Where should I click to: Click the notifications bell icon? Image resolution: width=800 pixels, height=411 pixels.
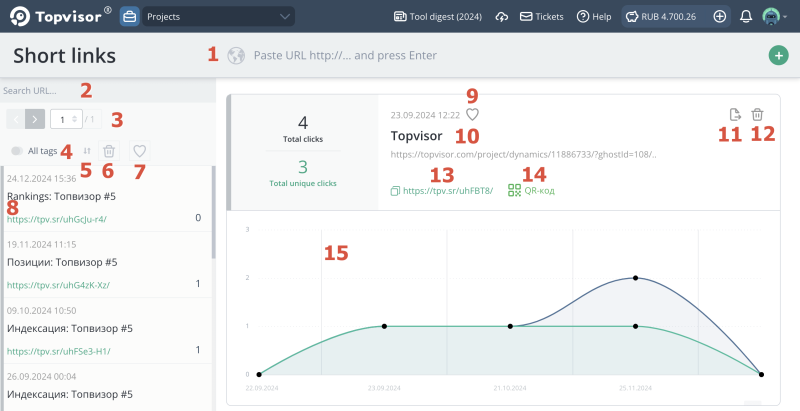[746, 17]
